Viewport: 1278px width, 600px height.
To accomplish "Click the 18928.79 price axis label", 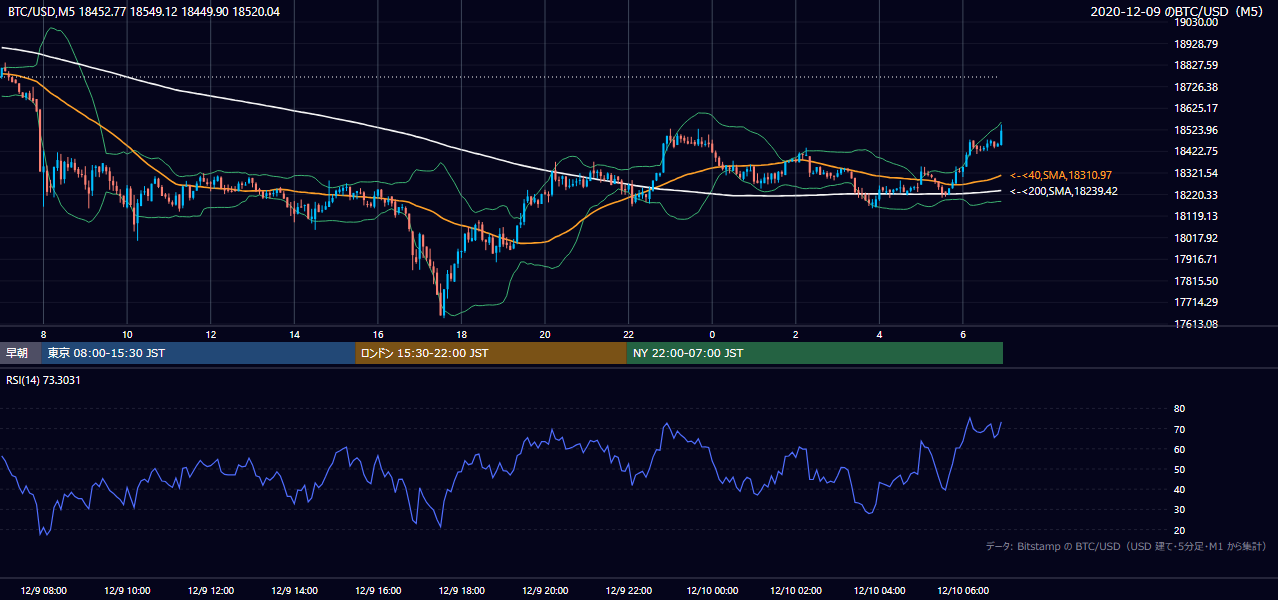I will (1196, 44).
